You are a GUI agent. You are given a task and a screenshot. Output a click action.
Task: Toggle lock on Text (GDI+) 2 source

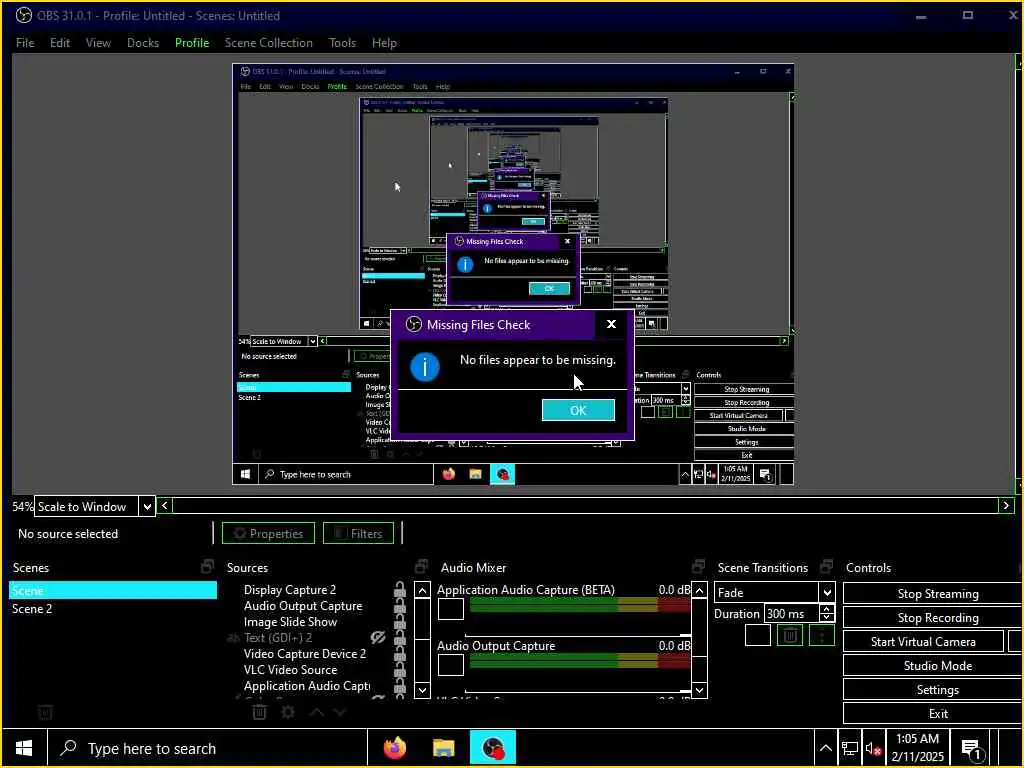pos(400,639)
